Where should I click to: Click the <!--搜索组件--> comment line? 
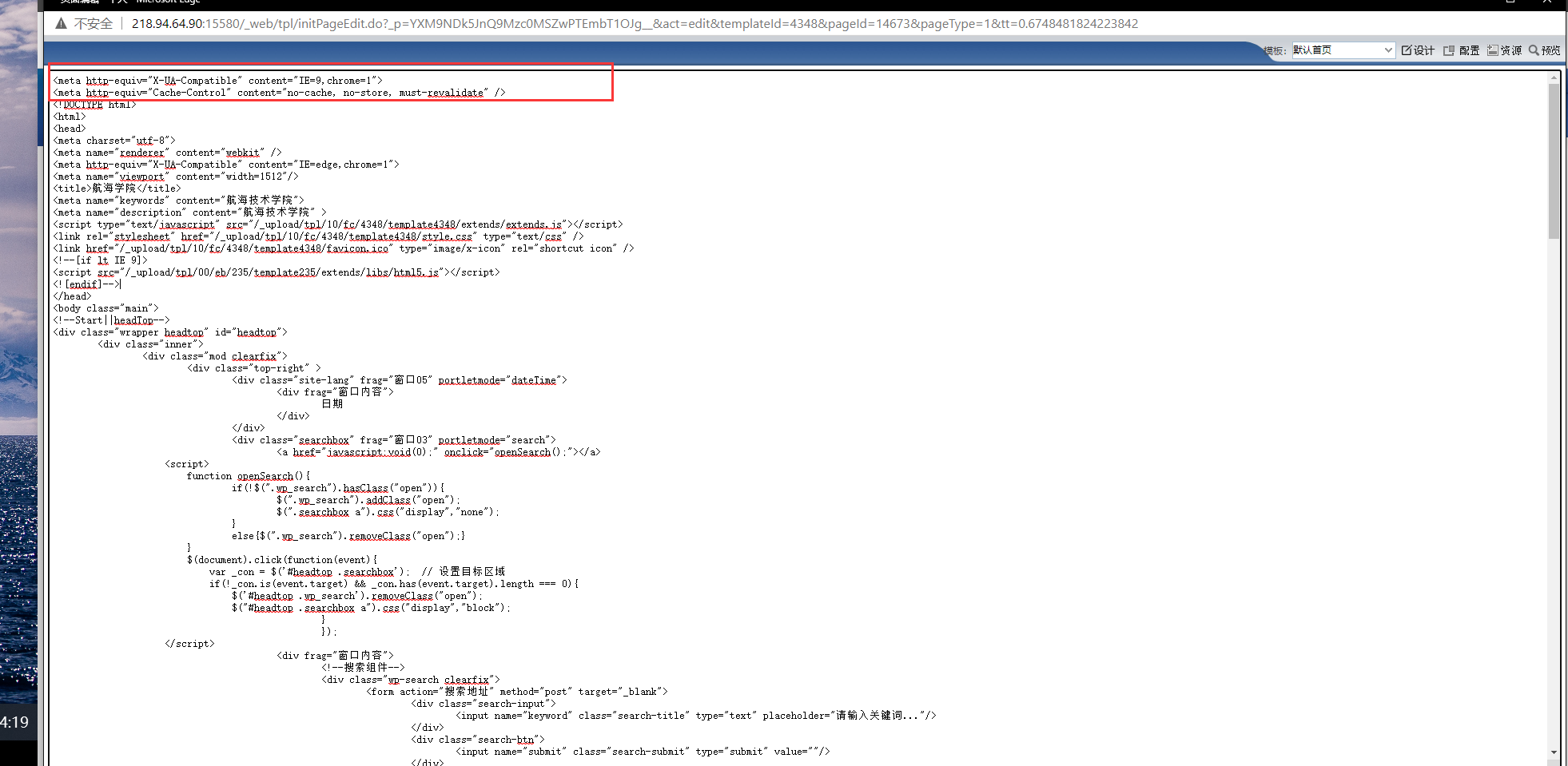click(x=364, y=668)
